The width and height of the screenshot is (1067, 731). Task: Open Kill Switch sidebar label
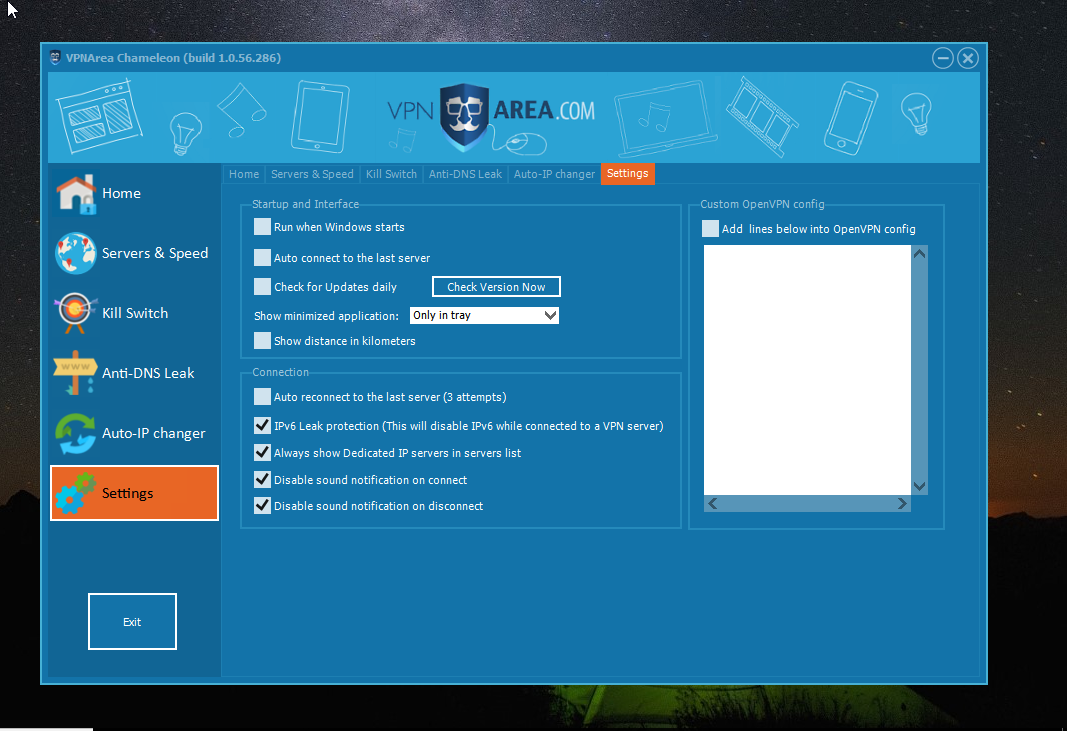(x=135, y=313)
